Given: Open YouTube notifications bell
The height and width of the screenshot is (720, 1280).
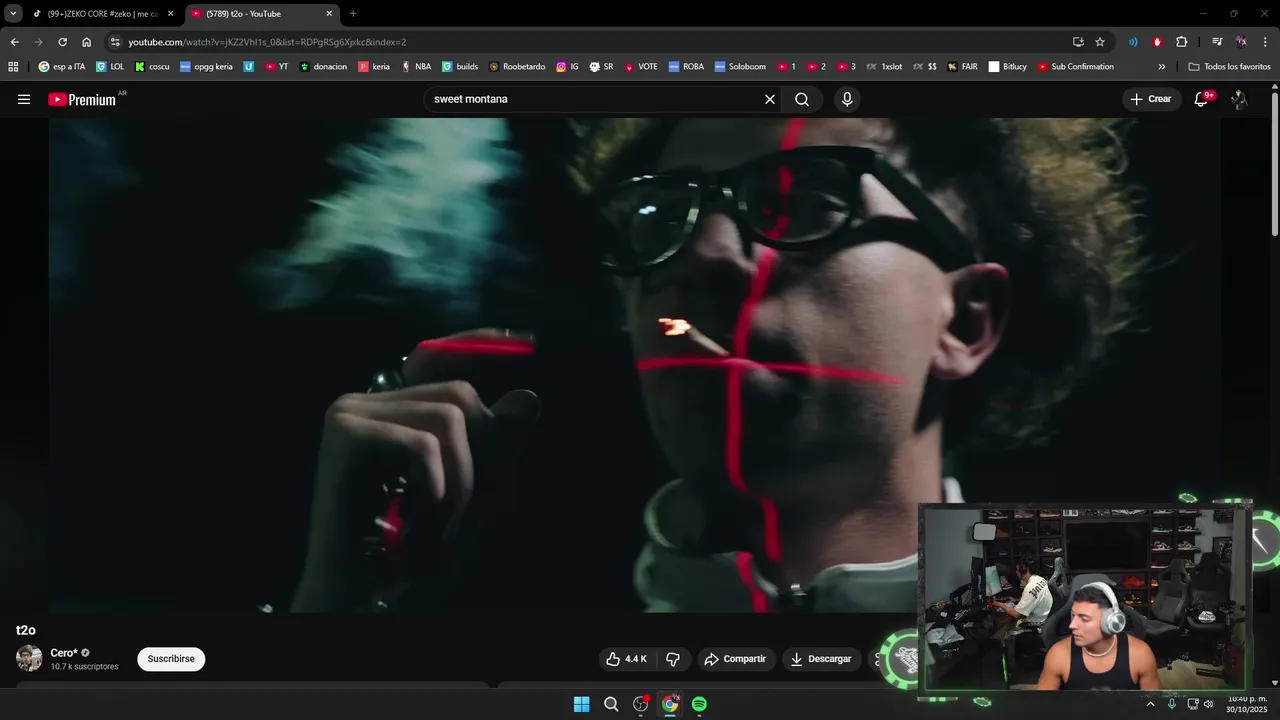Looking at the screenshot, I should tap(1201, 99).
